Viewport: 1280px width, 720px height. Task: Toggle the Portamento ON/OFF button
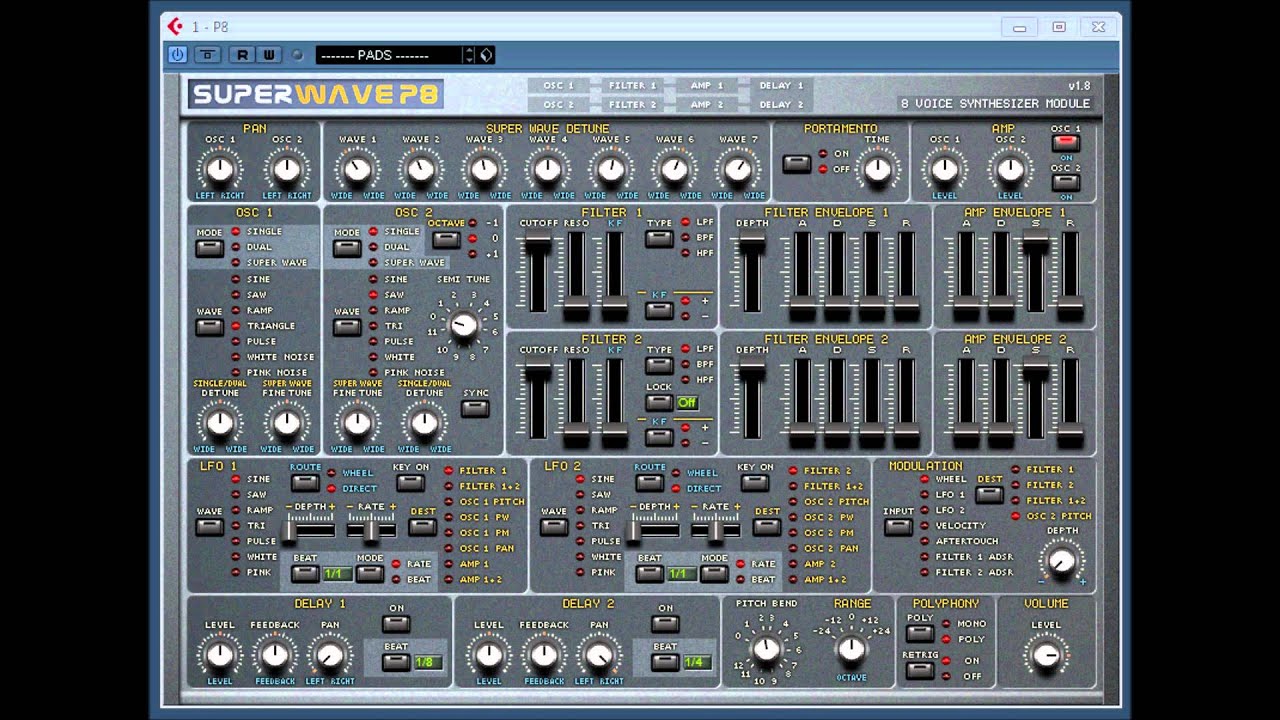tap(797, 164)
